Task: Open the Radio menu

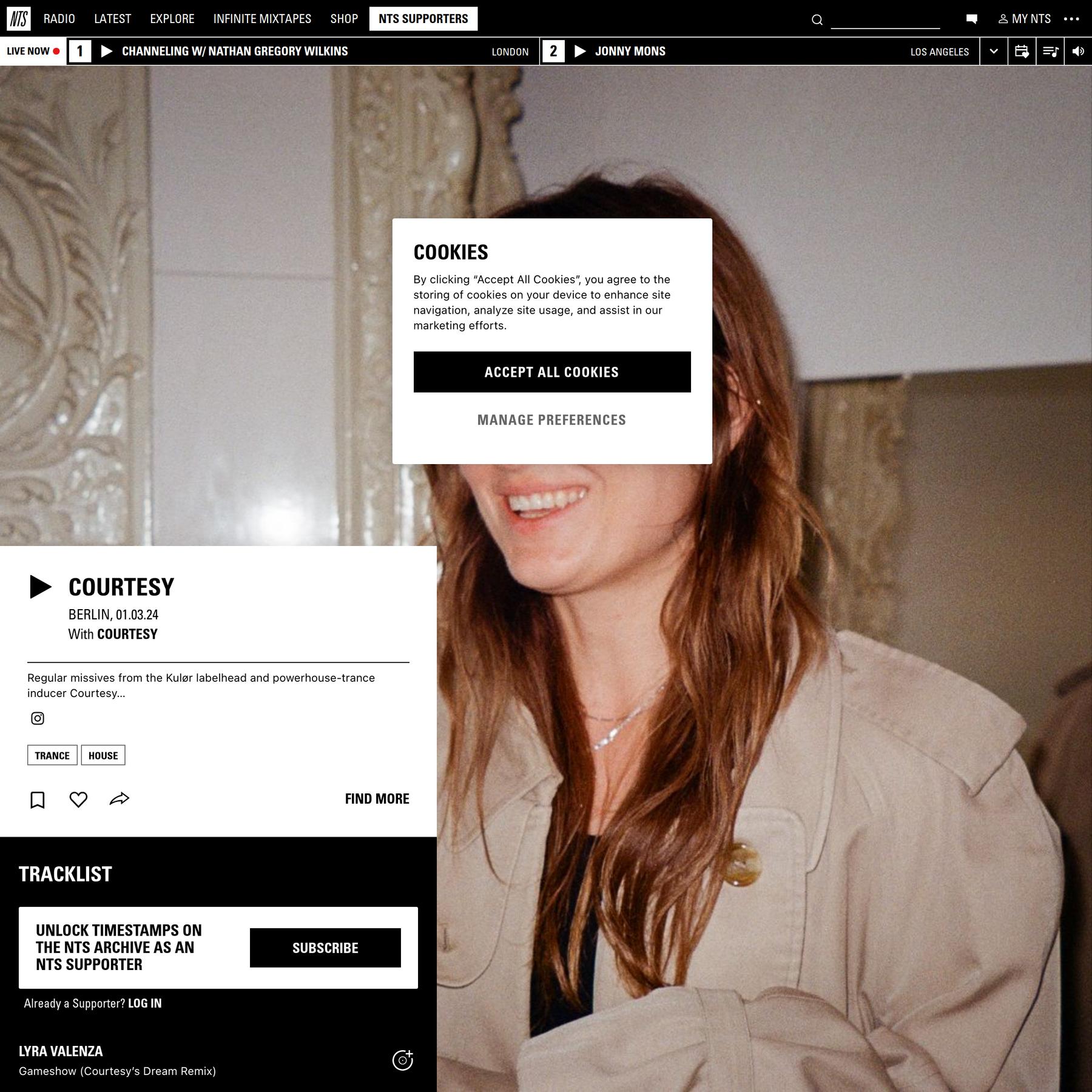Action: (59, 19)
